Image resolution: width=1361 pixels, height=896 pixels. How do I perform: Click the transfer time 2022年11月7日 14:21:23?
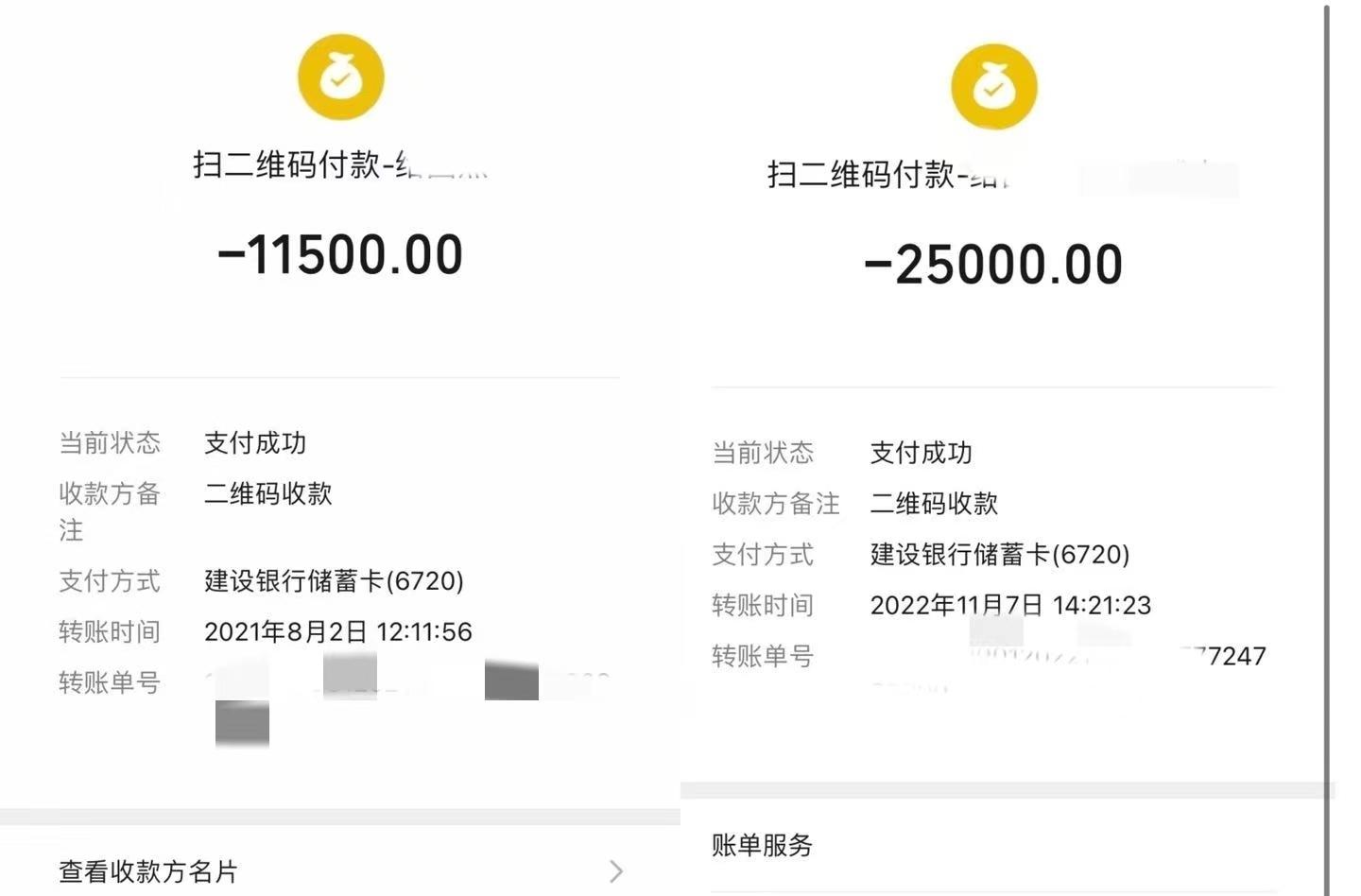pyautogui.click(x=1009, y=605)
